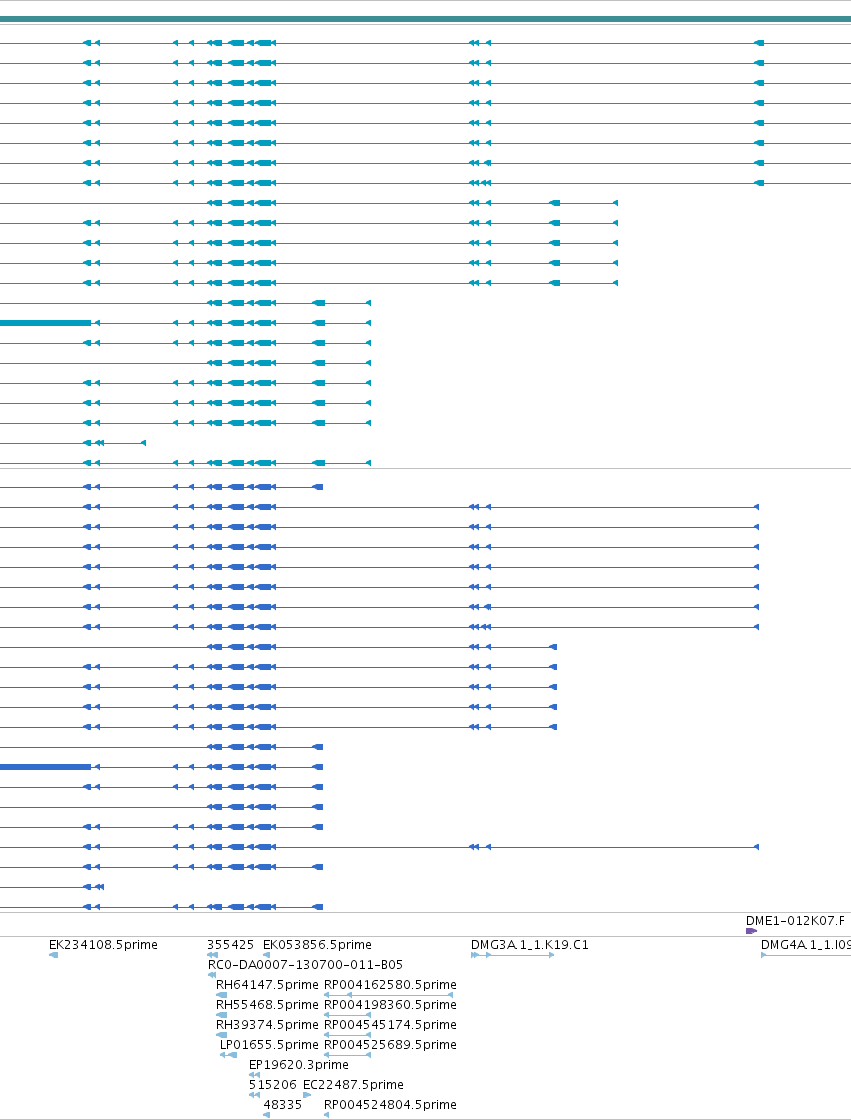
Task: Click the arrow glyph under EP19620.3prime
Action: click(254, 1075)
